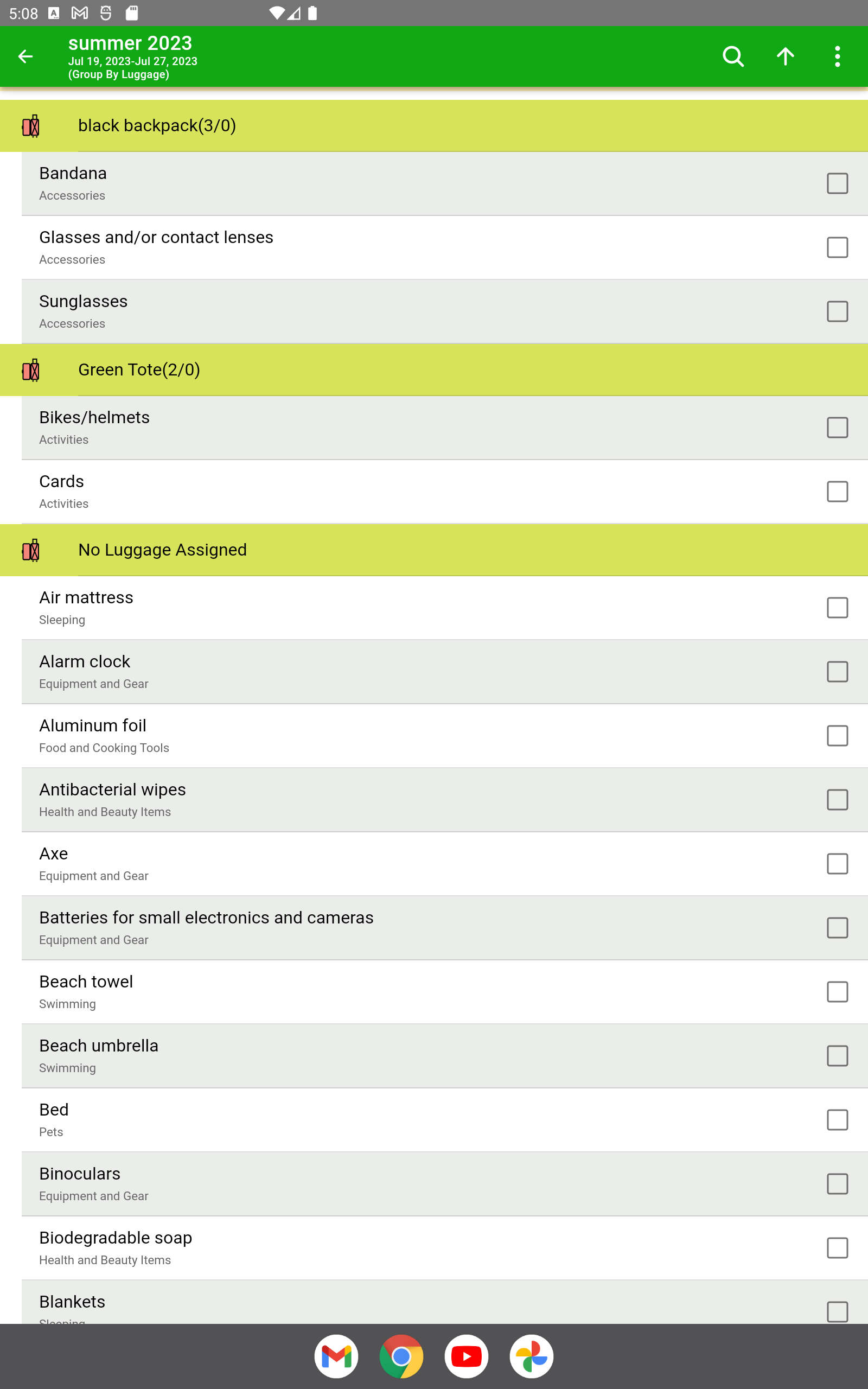868x1389 pixels.
Task: Open Chrome from the dock
Action: click(401, 1355)
